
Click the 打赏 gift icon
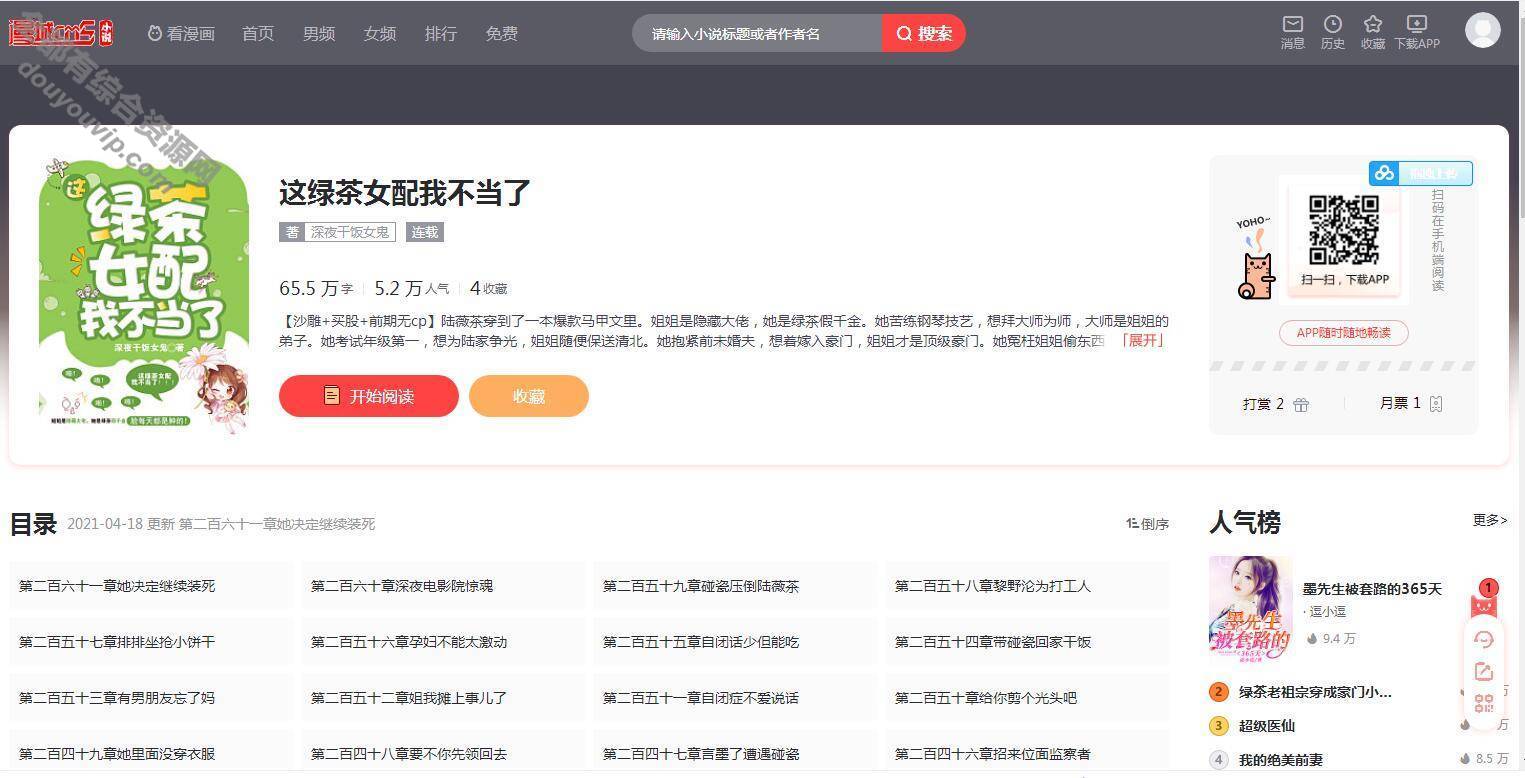tap(1301, 404)
